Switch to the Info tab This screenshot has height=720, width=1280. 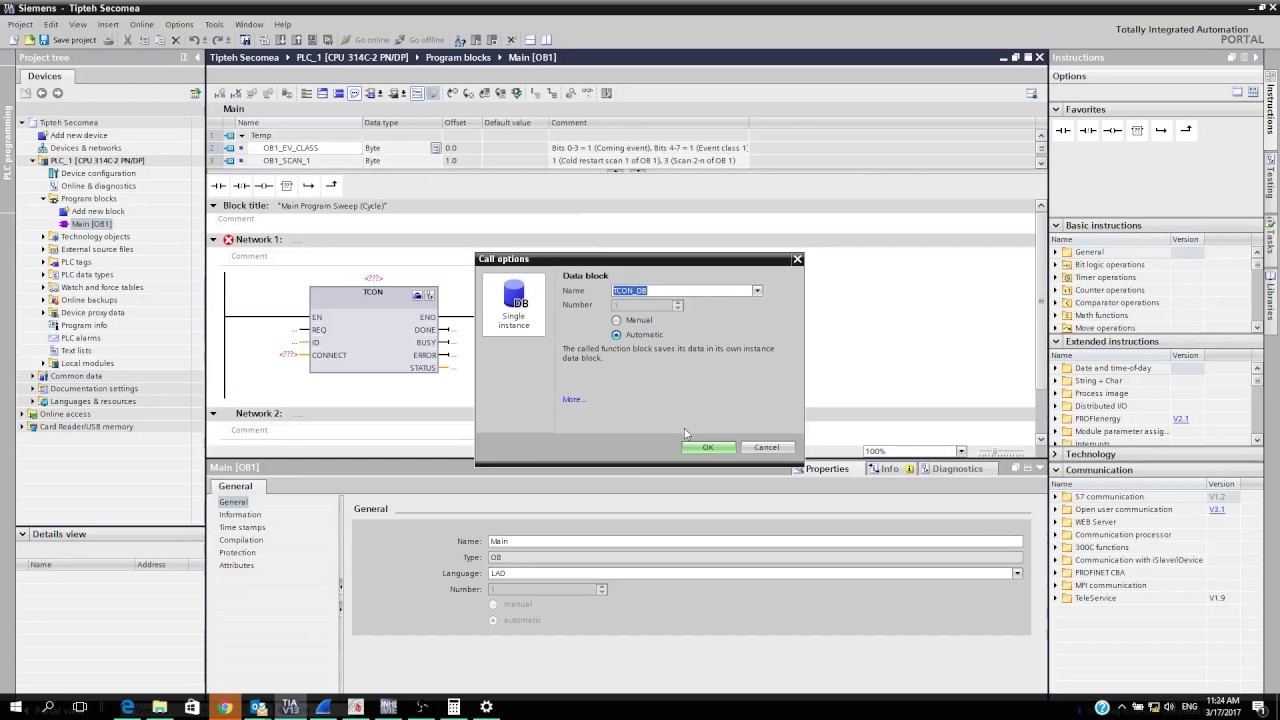(x=889, y=468)
